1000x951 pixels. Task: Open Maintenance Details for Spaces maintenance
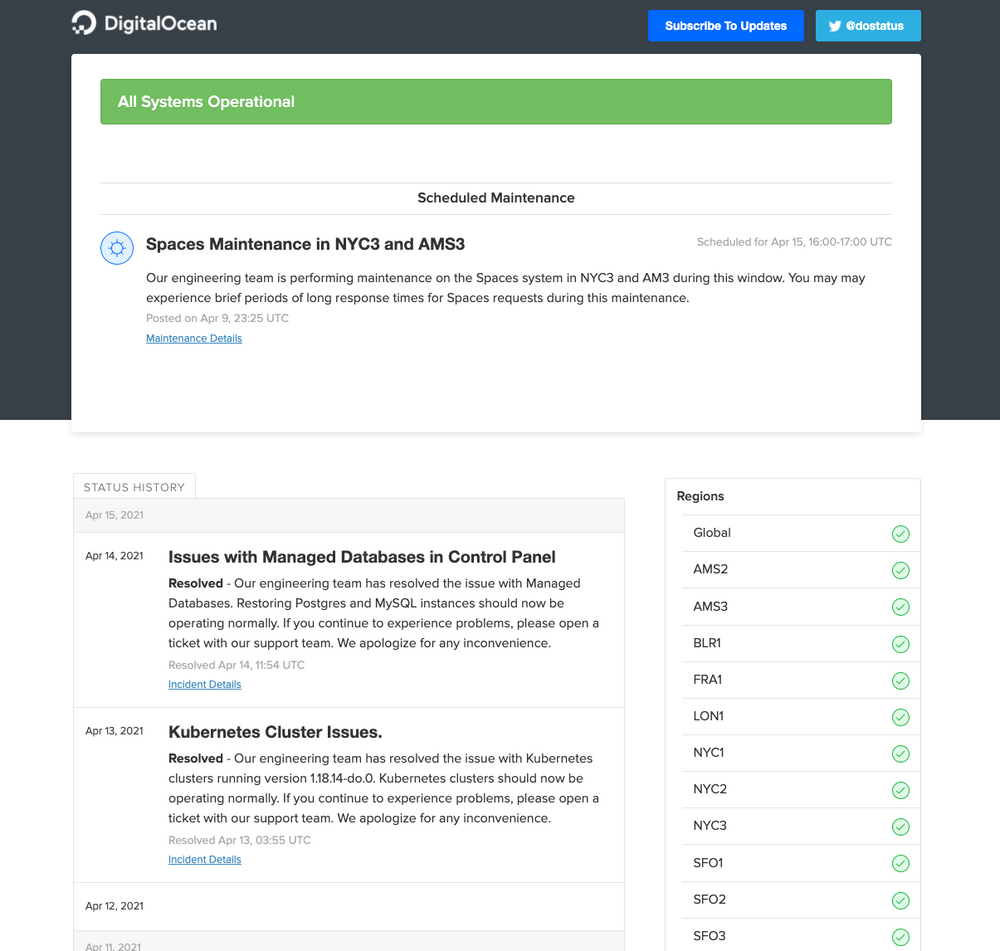coord(193,338)
